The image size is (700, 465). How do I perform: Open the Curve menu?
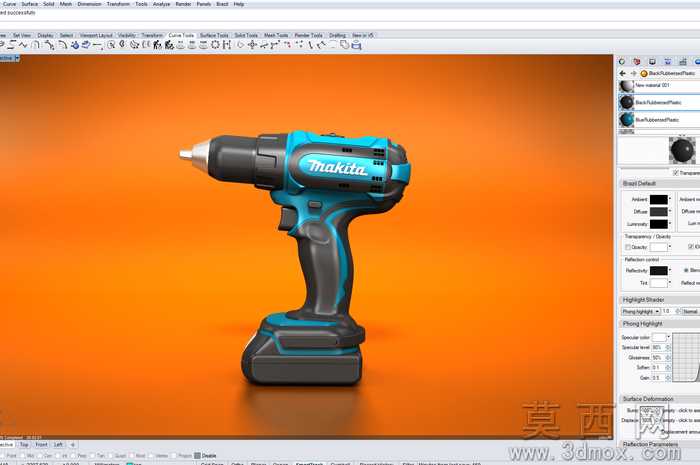point(9,4)
